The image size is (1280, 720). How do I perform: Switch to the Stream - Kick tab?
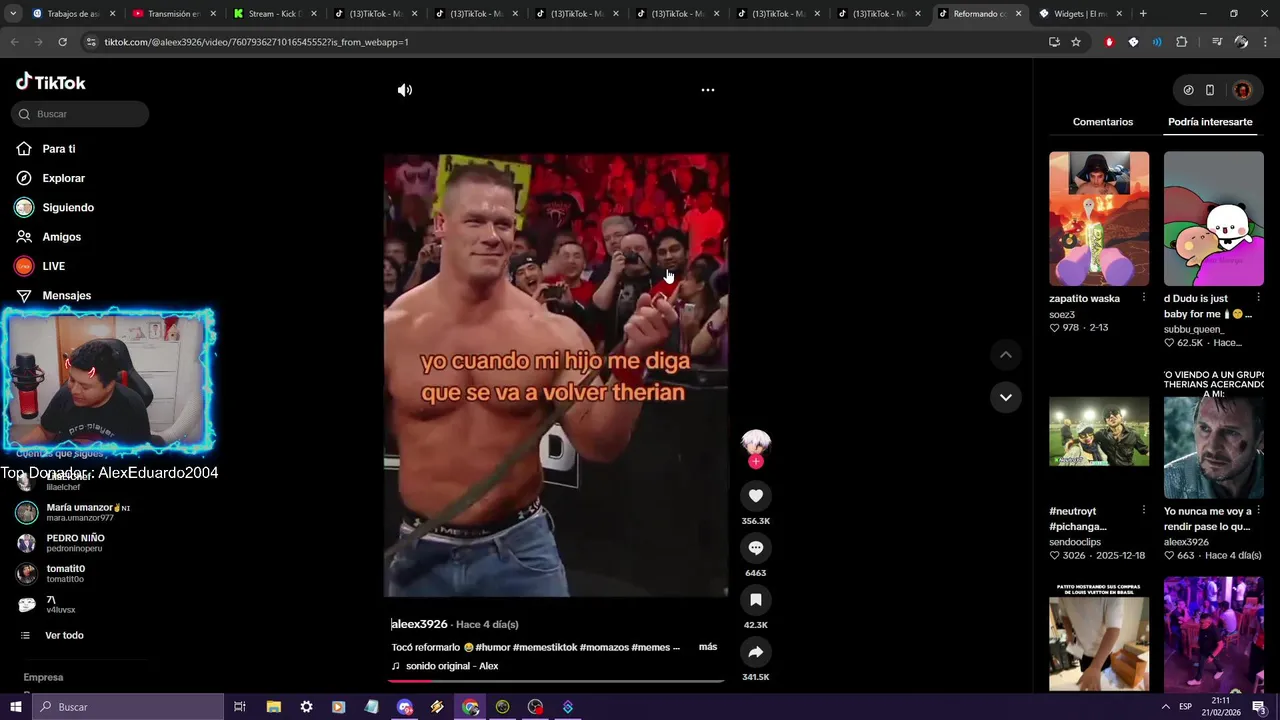click(x=275, y=14)
